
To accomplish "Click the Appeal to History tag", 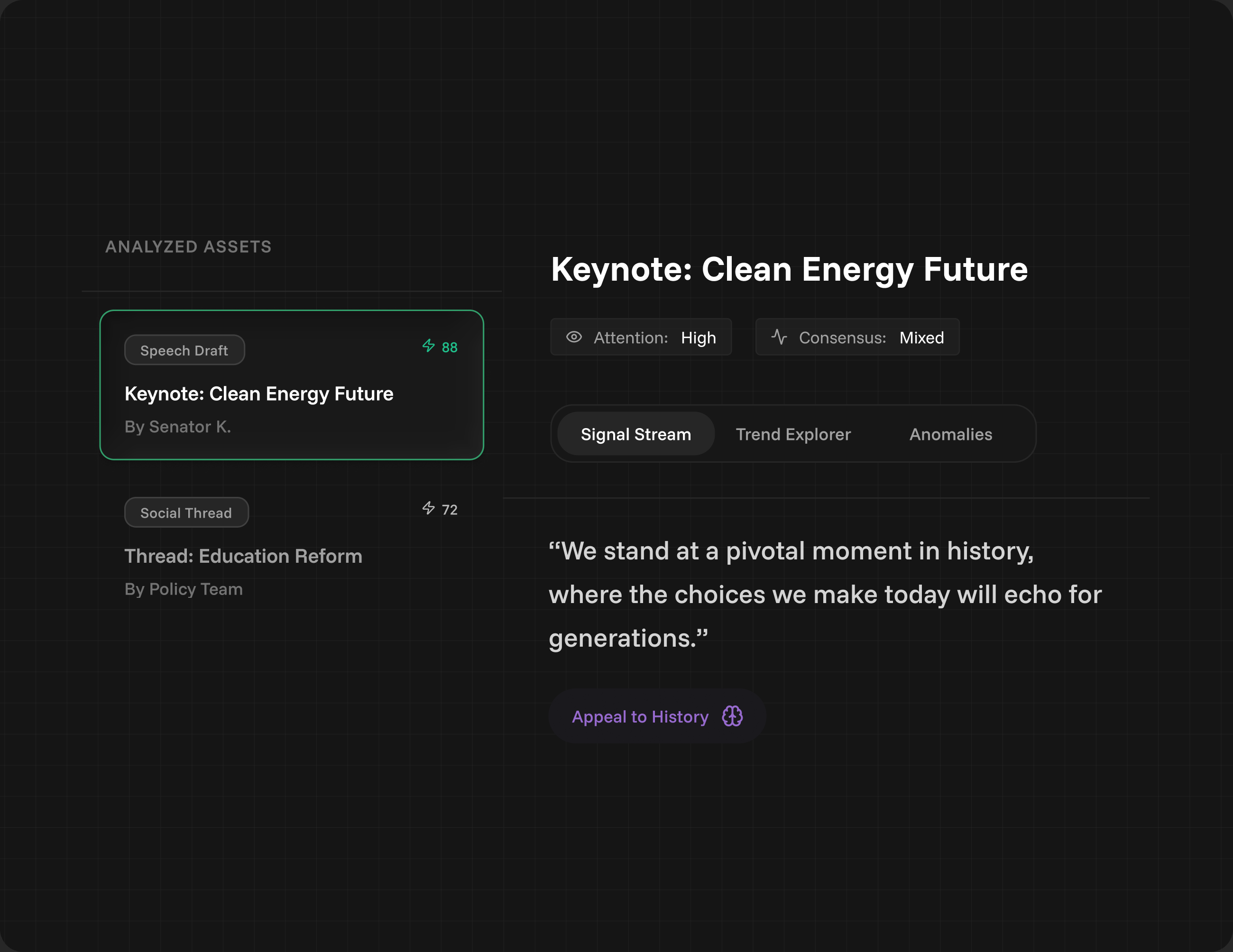I will click(640, 717).
